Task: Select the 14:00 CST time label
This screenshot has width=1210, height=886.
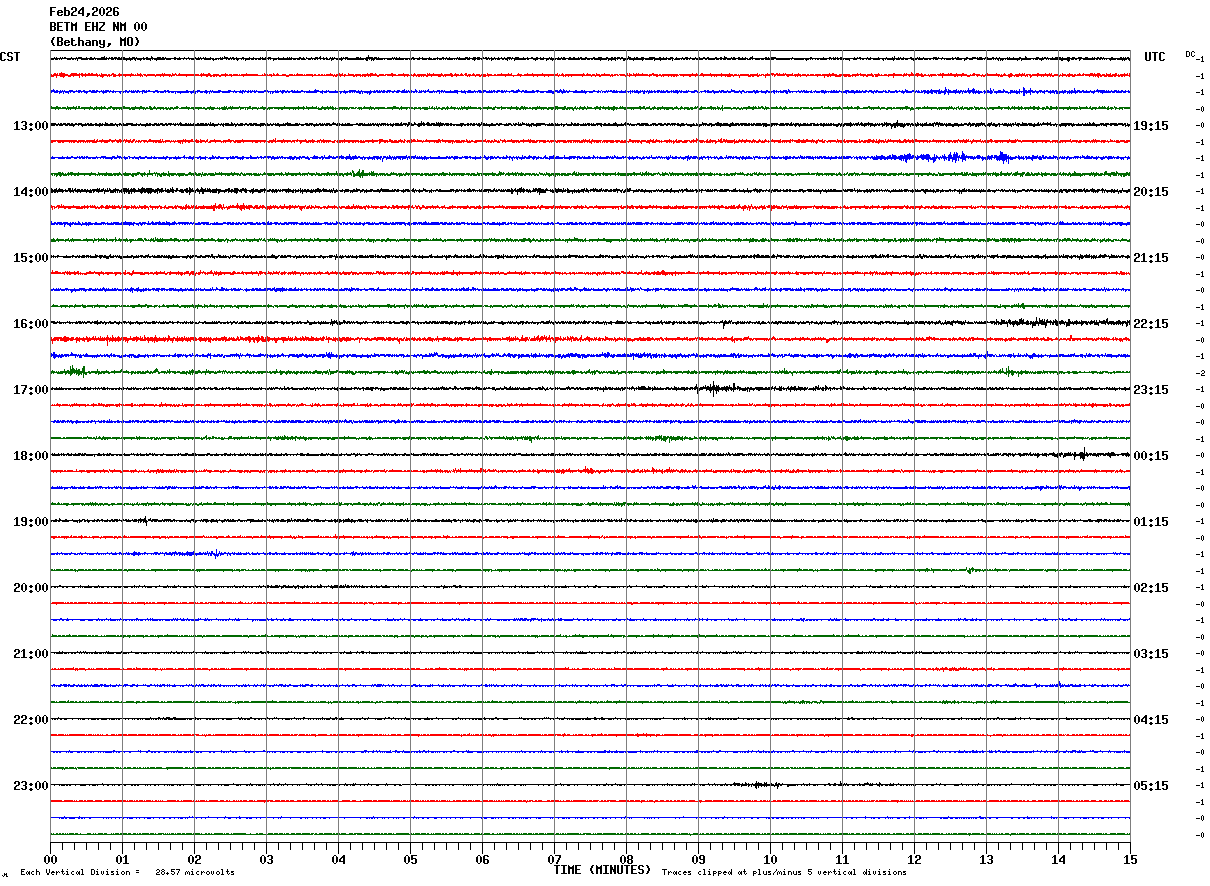Action: (31, 192)
